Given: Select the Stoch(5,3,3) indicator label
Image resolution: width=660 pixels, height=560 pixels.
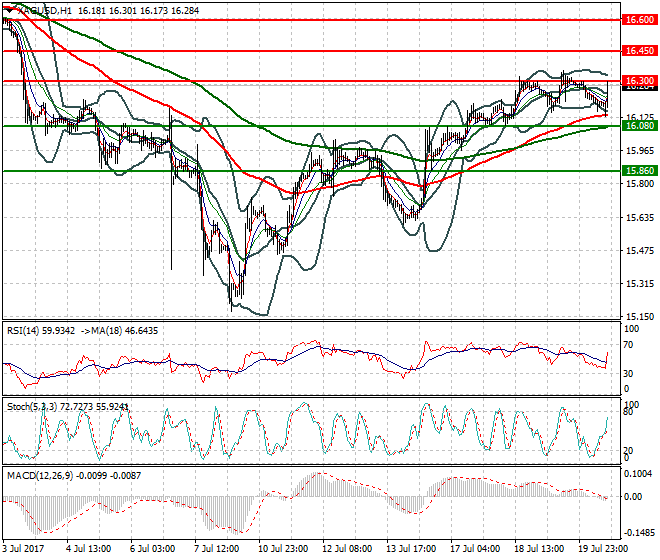Looking at the screenshot, I should [x=33, y=407].
